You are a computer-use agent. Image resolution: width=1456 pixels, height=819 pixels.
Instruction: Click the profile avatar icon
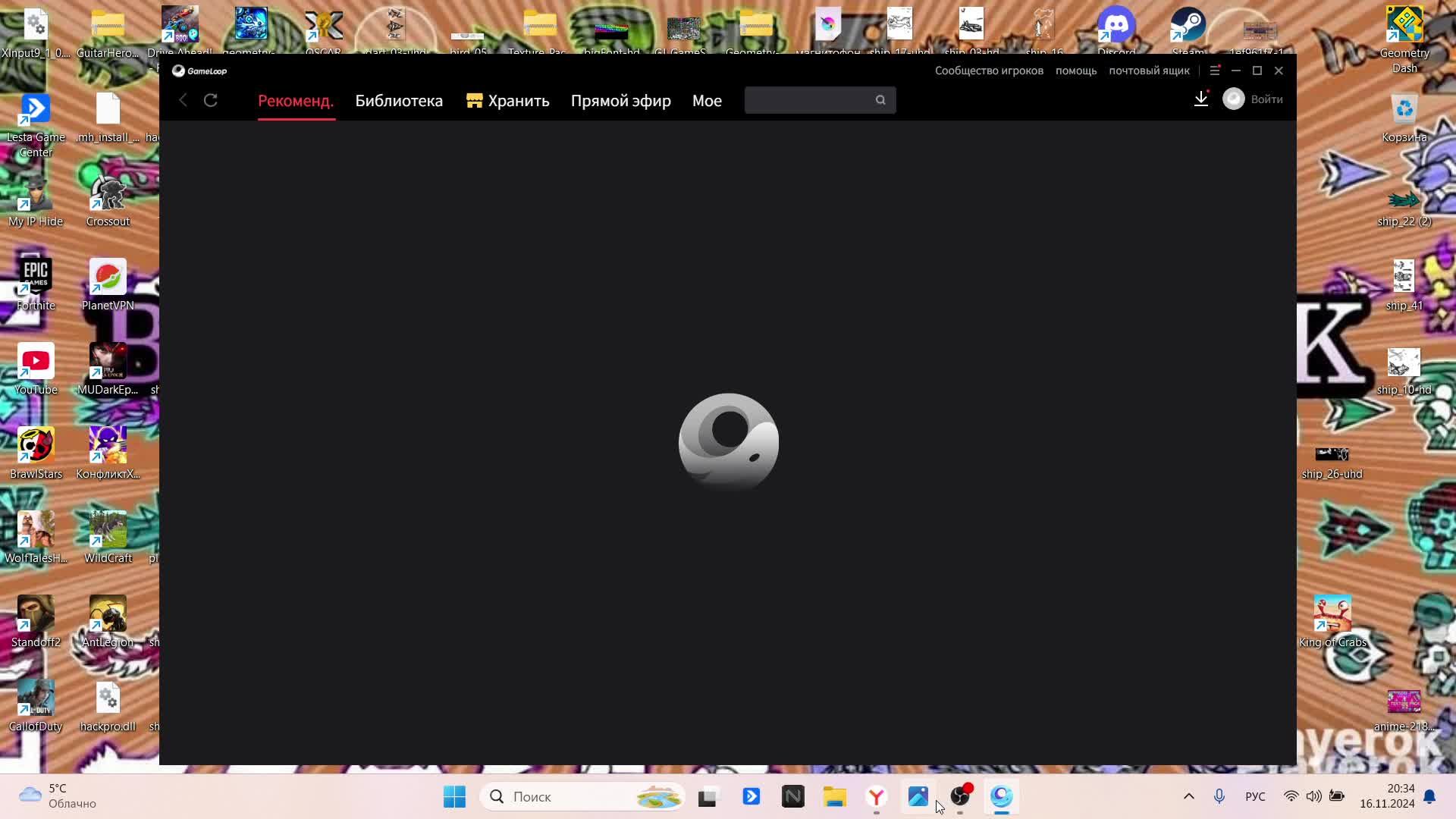[x=1234, y=99]
